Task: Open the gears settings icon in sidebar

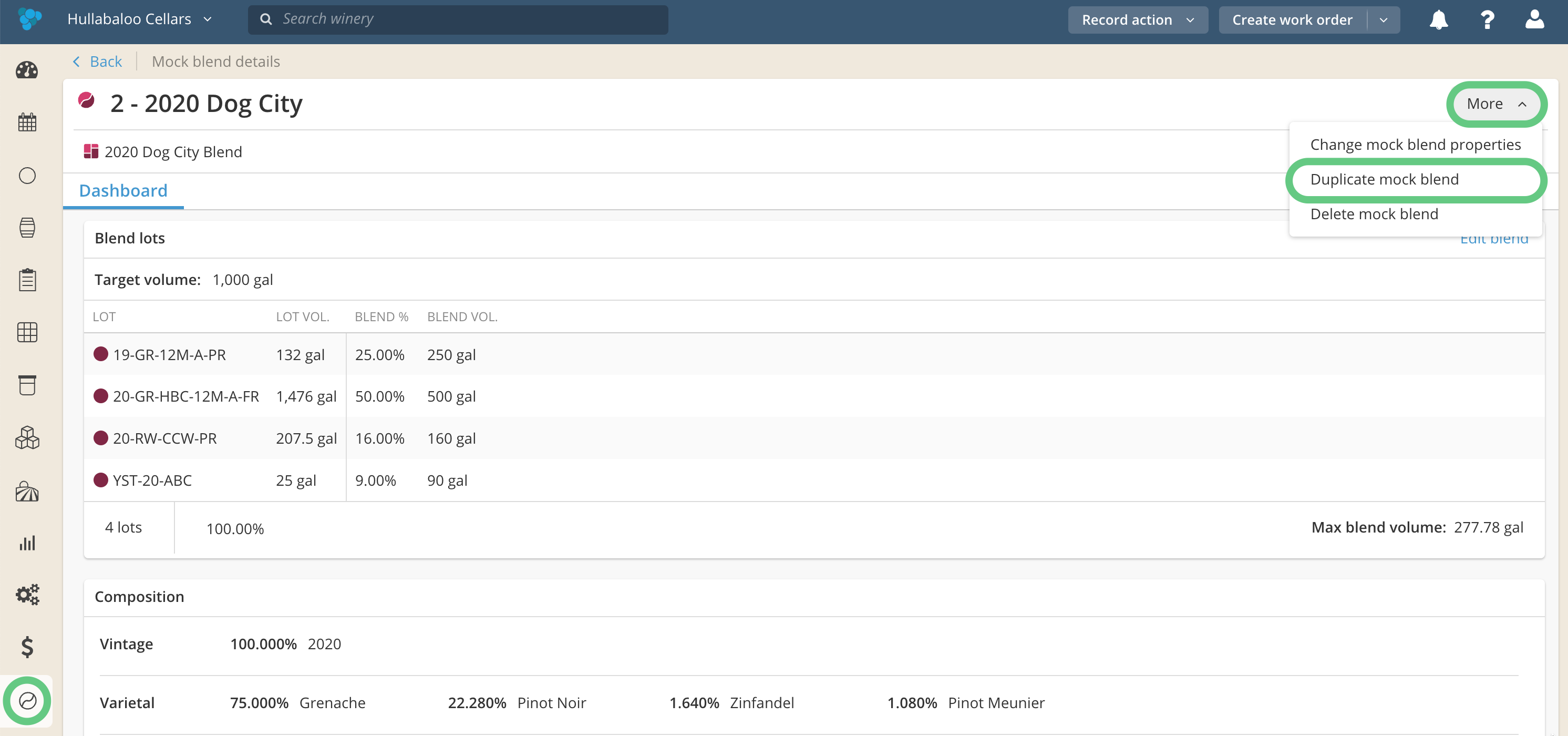Action: 27,594
